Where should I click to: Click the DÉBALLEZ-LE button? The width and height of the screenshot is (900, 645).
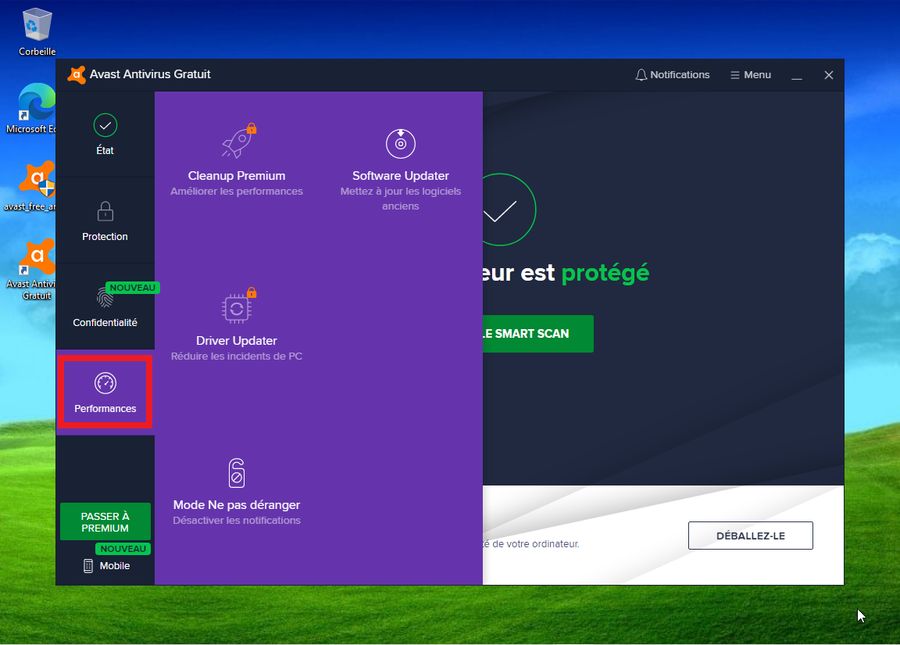750,535
